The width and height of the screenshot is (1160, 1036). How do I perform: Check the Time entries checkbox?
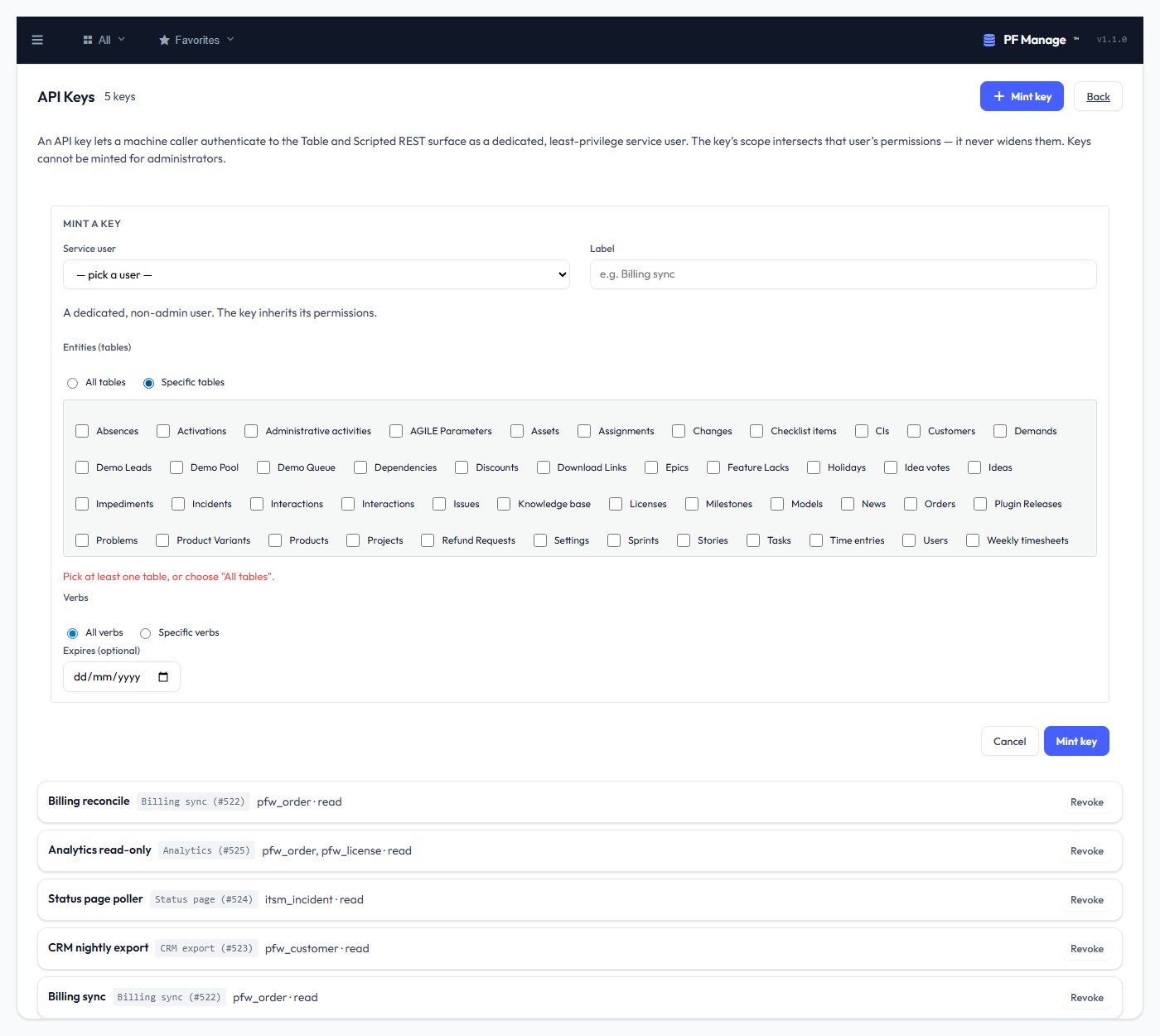click(x=816, y=540)
